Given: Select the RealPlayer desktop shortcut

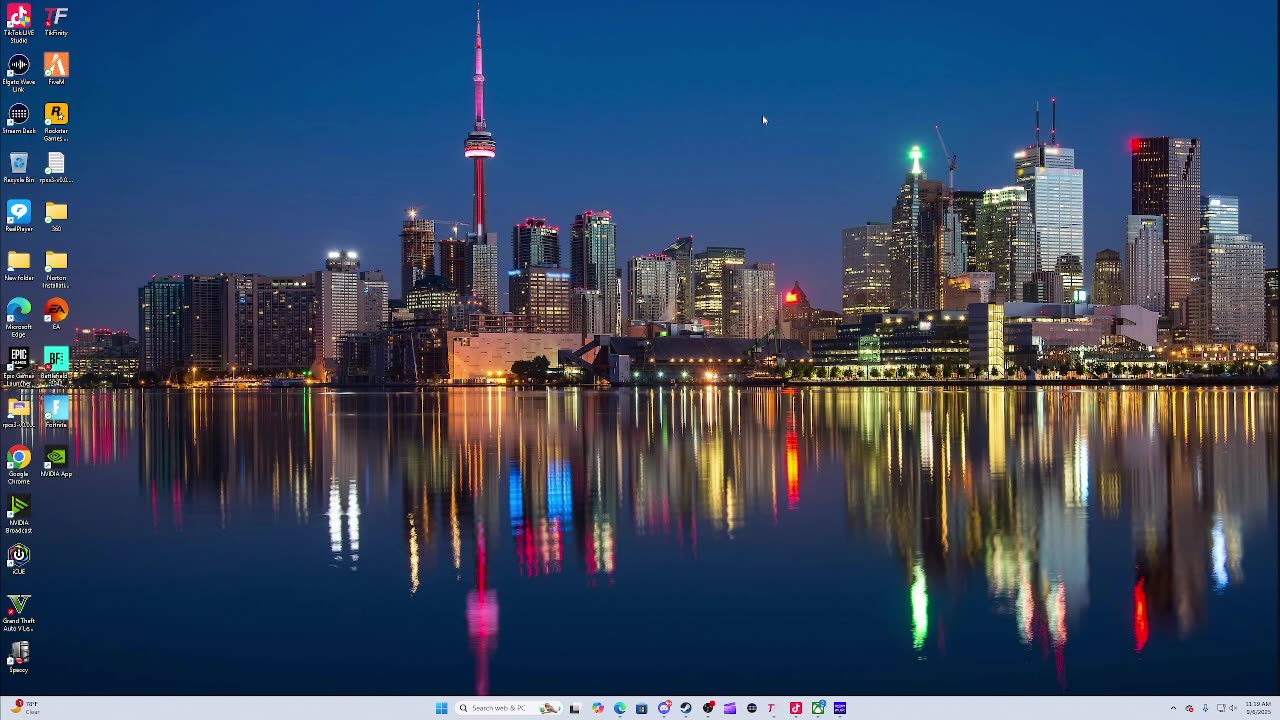Looking at the screenshot, I should [x=19, y=216].
